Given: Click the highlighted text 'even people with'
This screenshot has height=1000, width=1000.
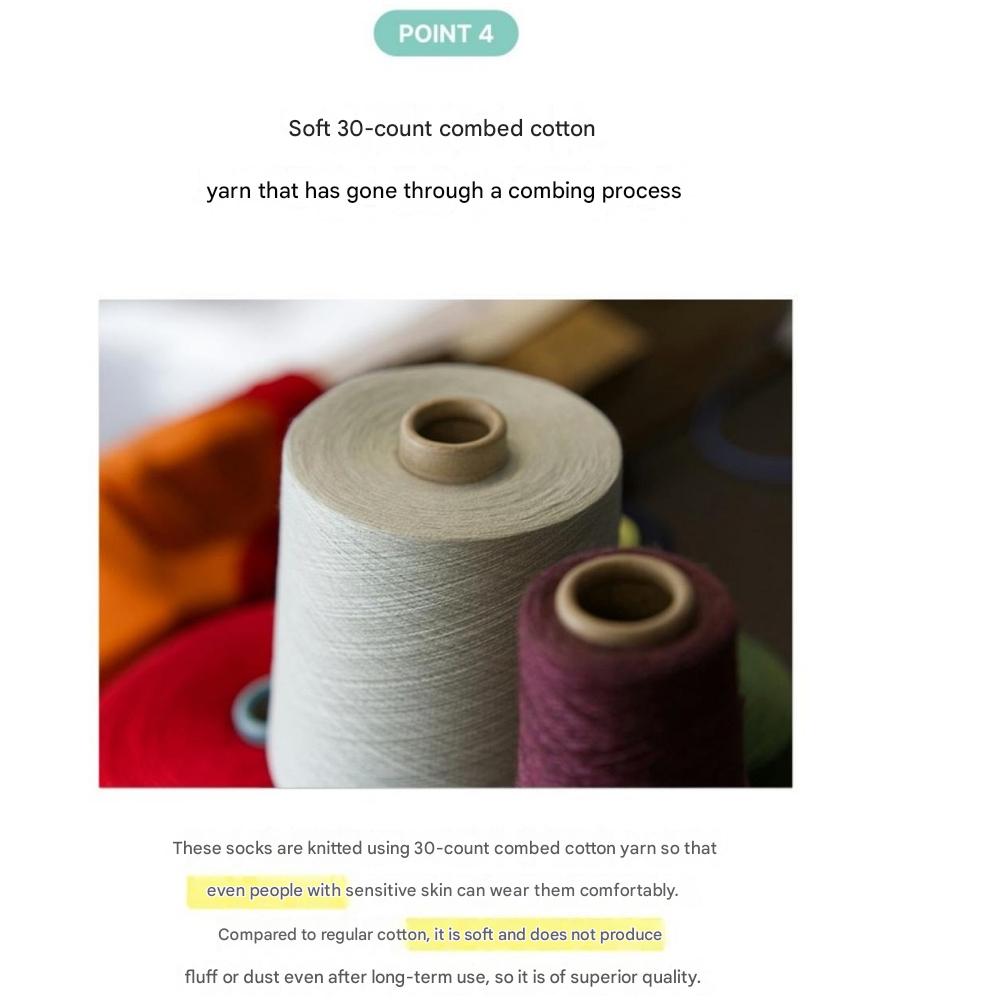Looking at the screenshot, I should tap(273, 890).
